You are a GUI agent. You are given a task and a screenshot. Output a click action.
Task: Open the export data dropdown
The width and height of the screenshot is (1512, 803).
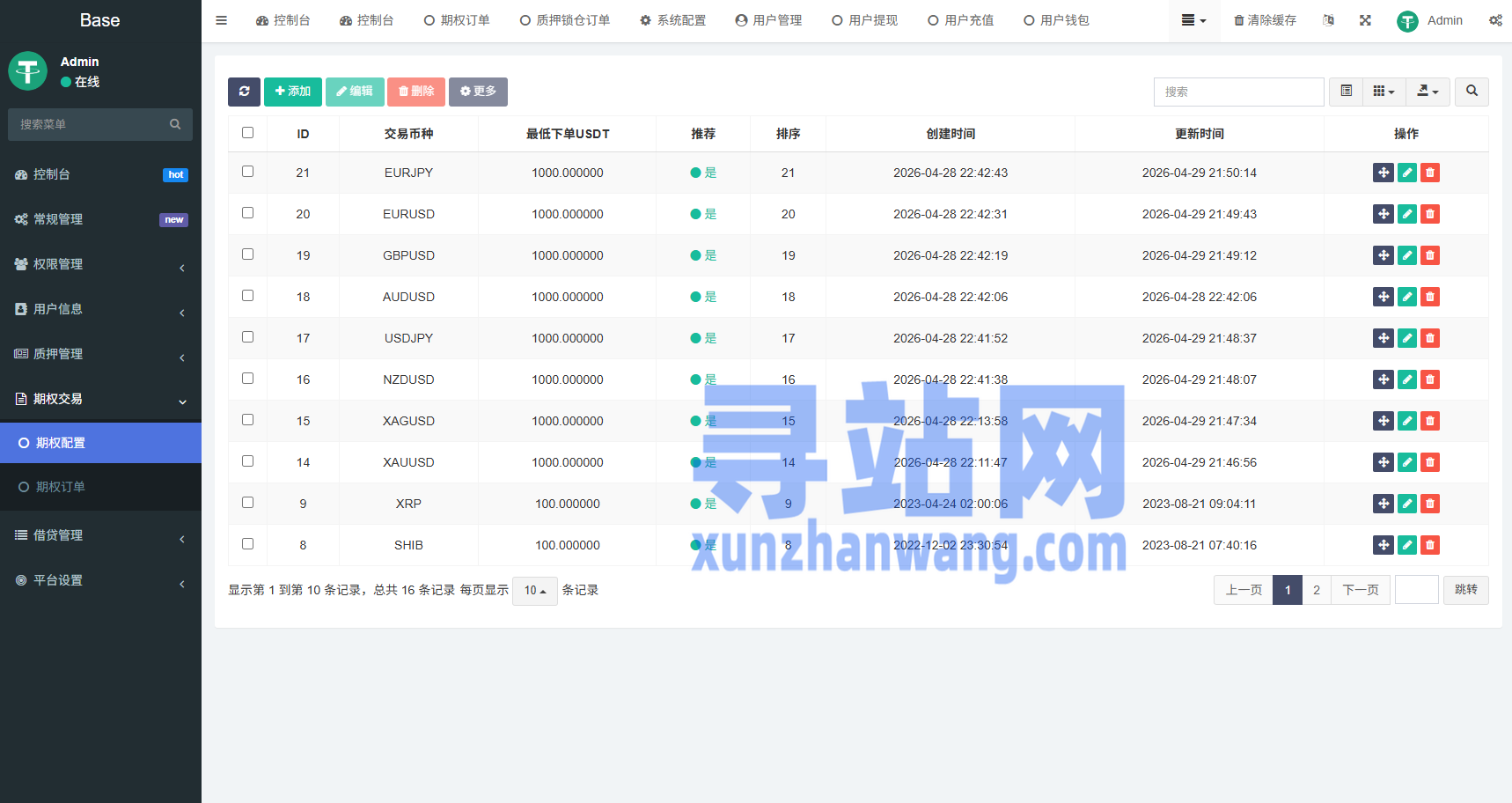click(x=1428, y=92)
